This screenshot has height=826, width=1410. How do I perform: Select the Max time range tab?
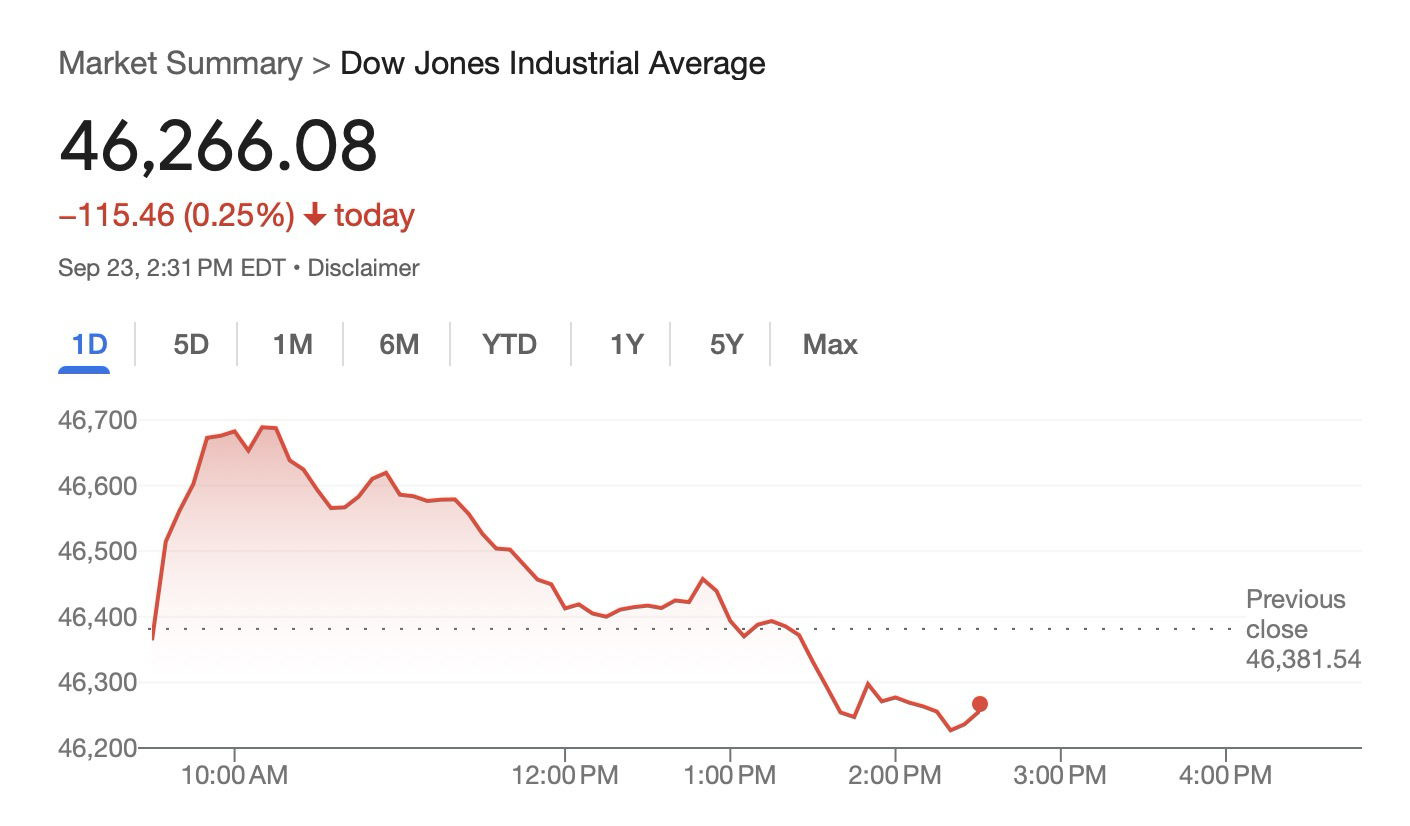pos(830,345)
